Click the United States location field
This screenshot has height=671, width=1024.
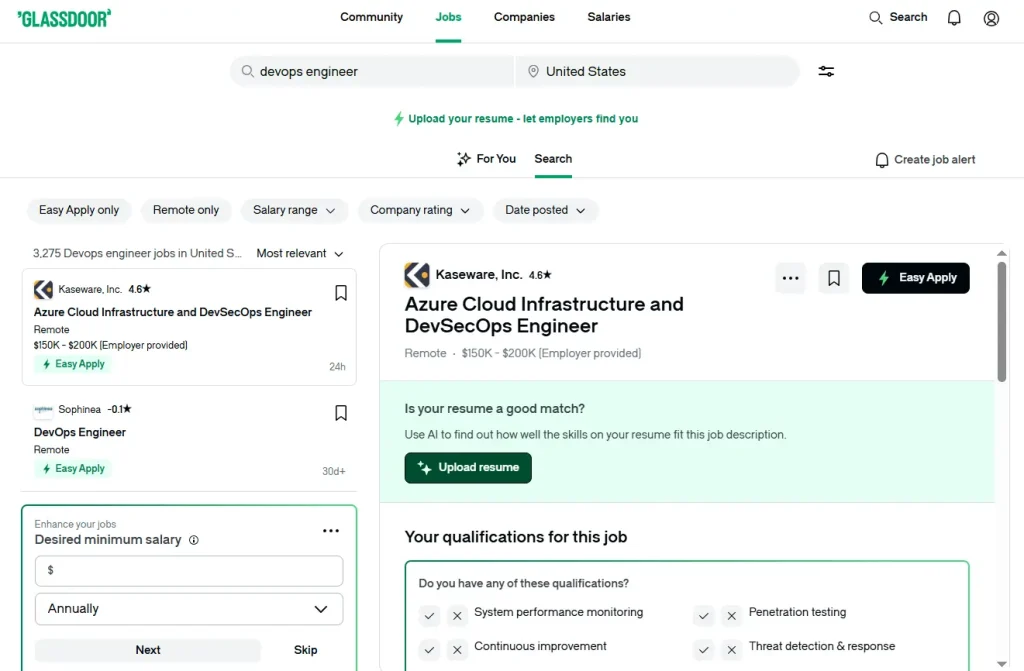coord(658,71)
